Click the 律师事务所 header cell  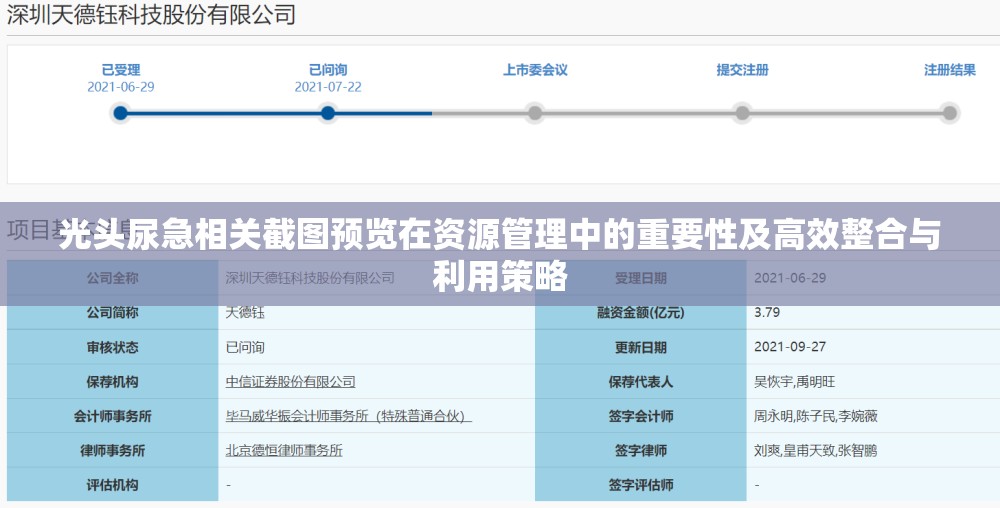[112, 451]
